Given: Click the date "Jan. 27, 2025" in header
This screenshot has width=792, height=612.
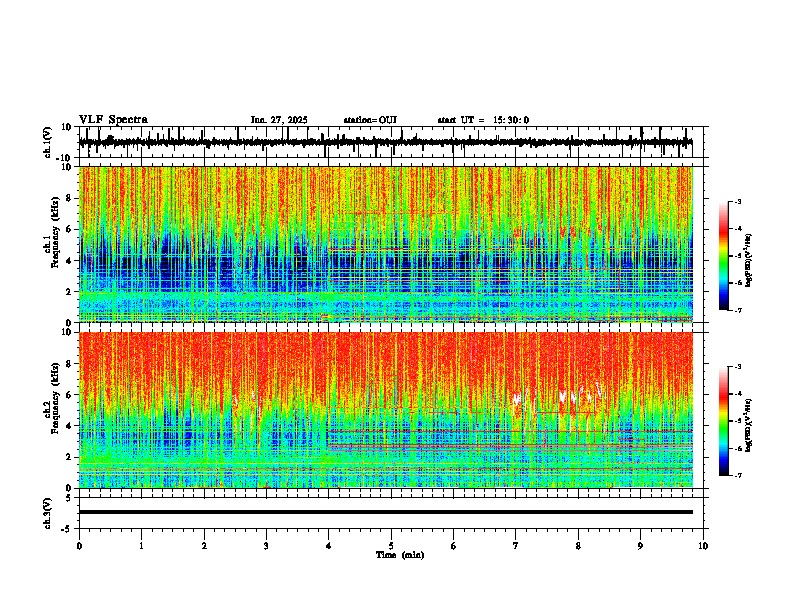Looking at the screenshot, I should click(x=279, y=120).
